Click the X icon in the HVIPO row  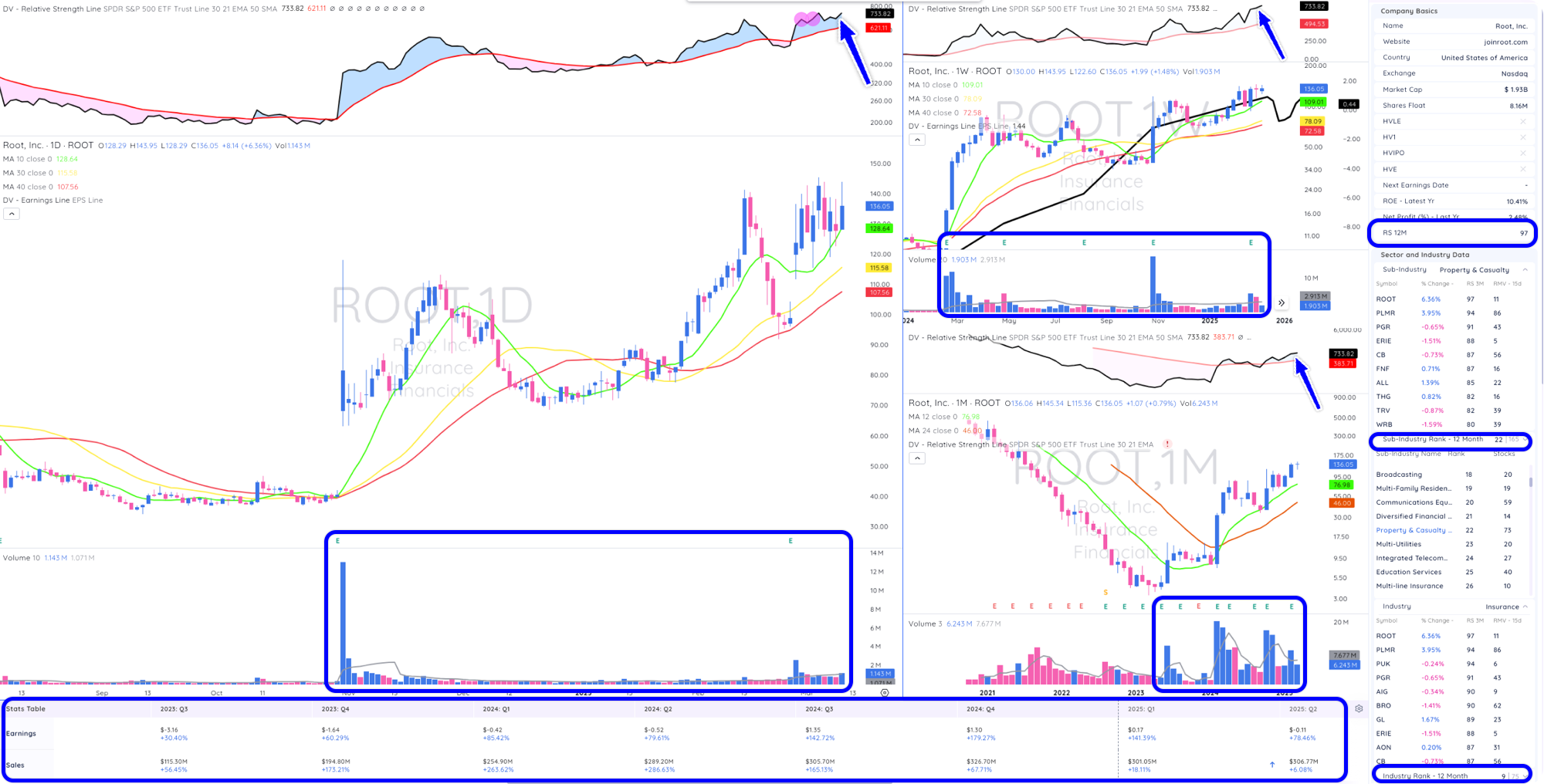1522,153
